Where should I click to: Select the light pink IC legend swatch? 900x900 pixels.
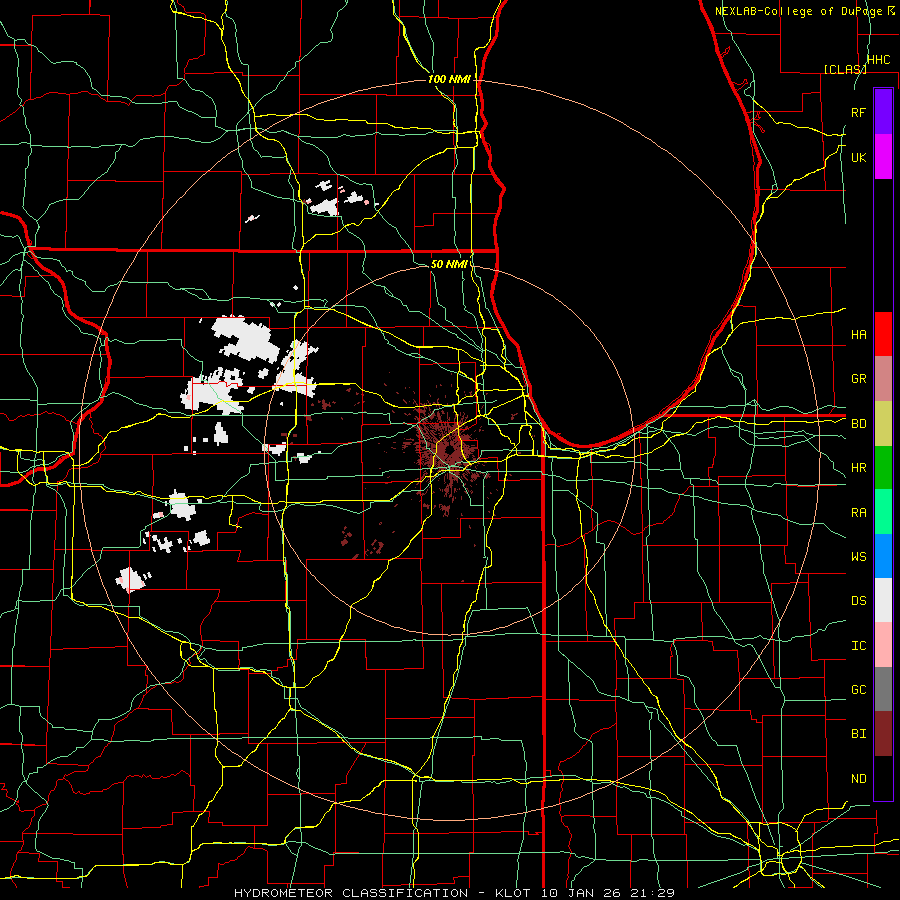(883, 645)
